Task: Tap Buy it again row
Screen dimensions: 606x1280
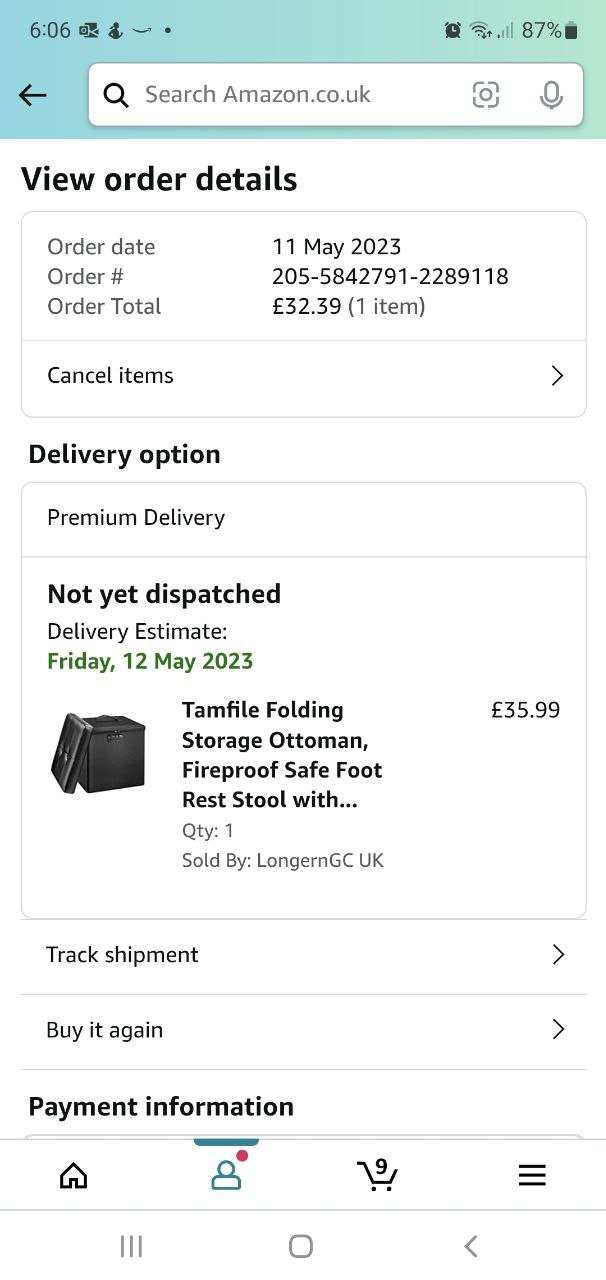Action: tap(105, 1030)
